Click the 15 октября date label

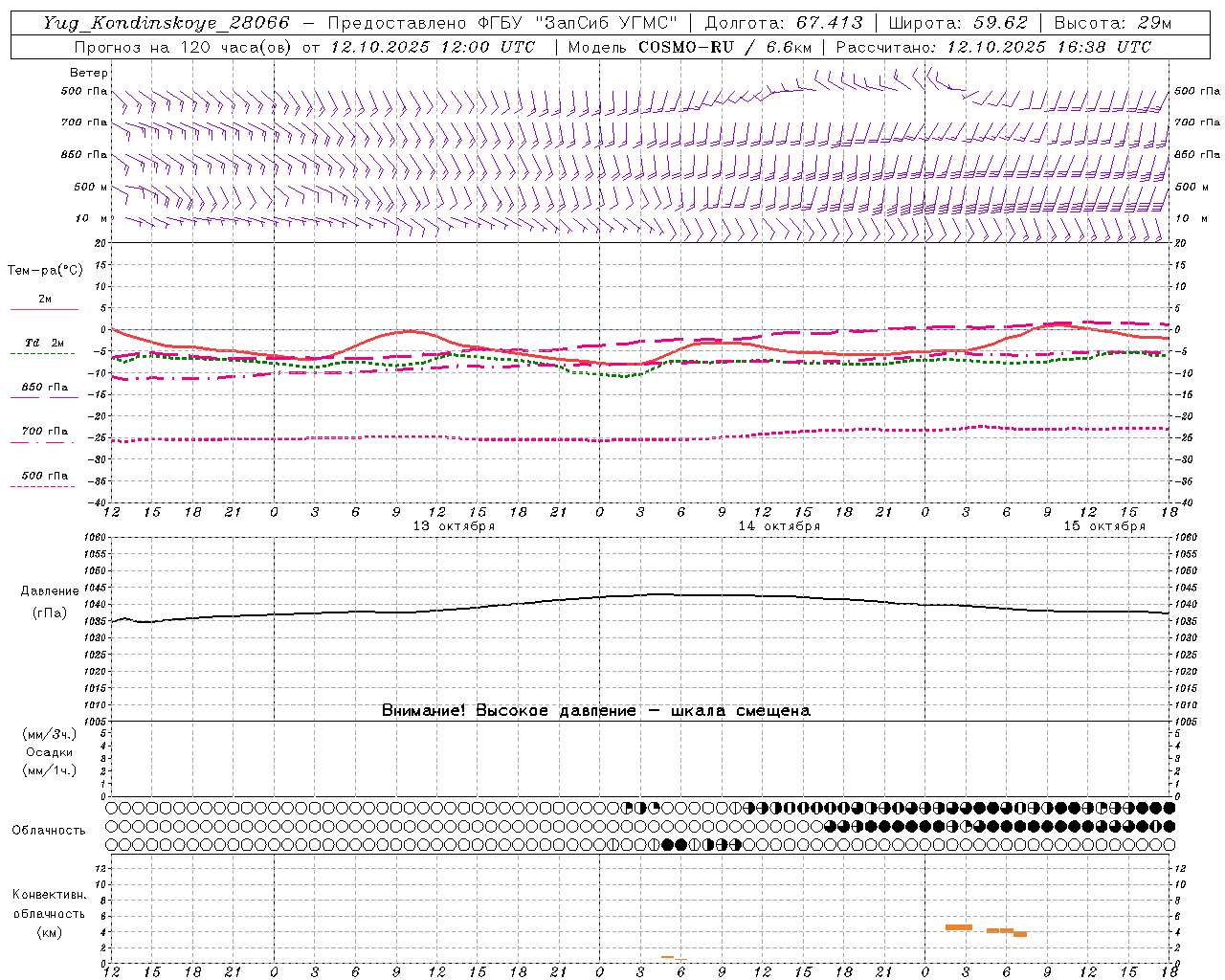[x=1104, y=526]
